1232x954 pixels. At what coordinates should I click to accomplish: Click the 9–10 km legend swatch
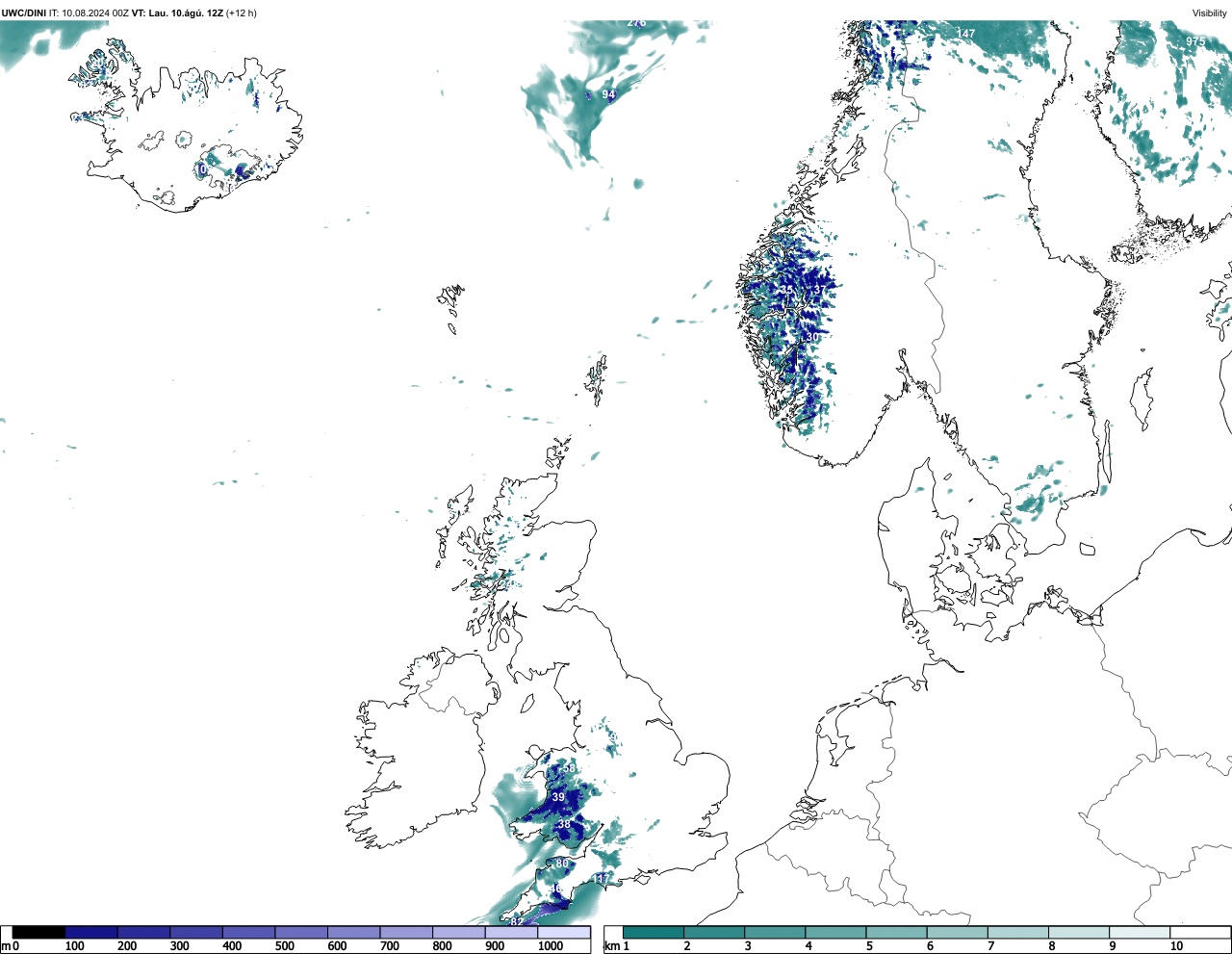pos(1141,932)
